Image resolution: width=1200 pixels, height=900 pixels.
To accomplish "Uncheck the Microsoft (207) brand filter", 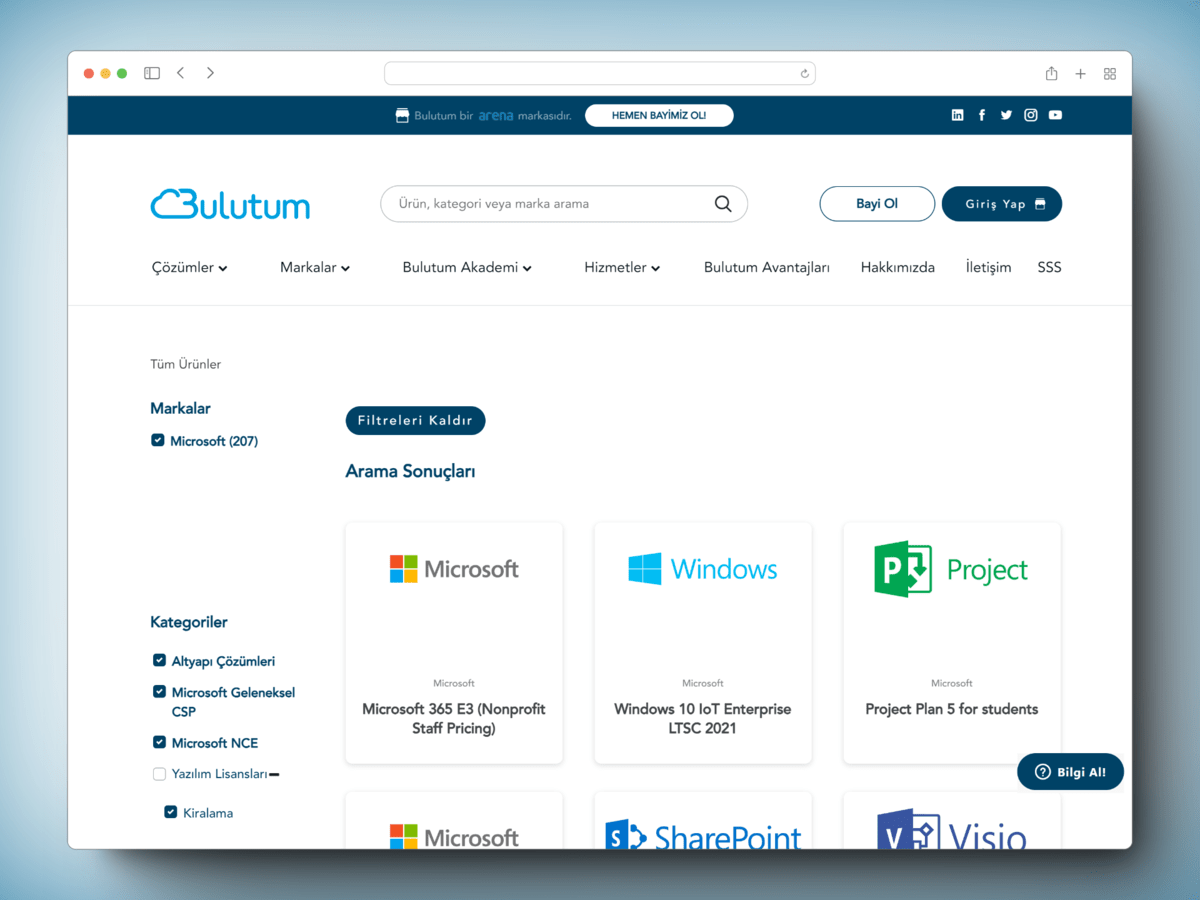I will [157, 440].
